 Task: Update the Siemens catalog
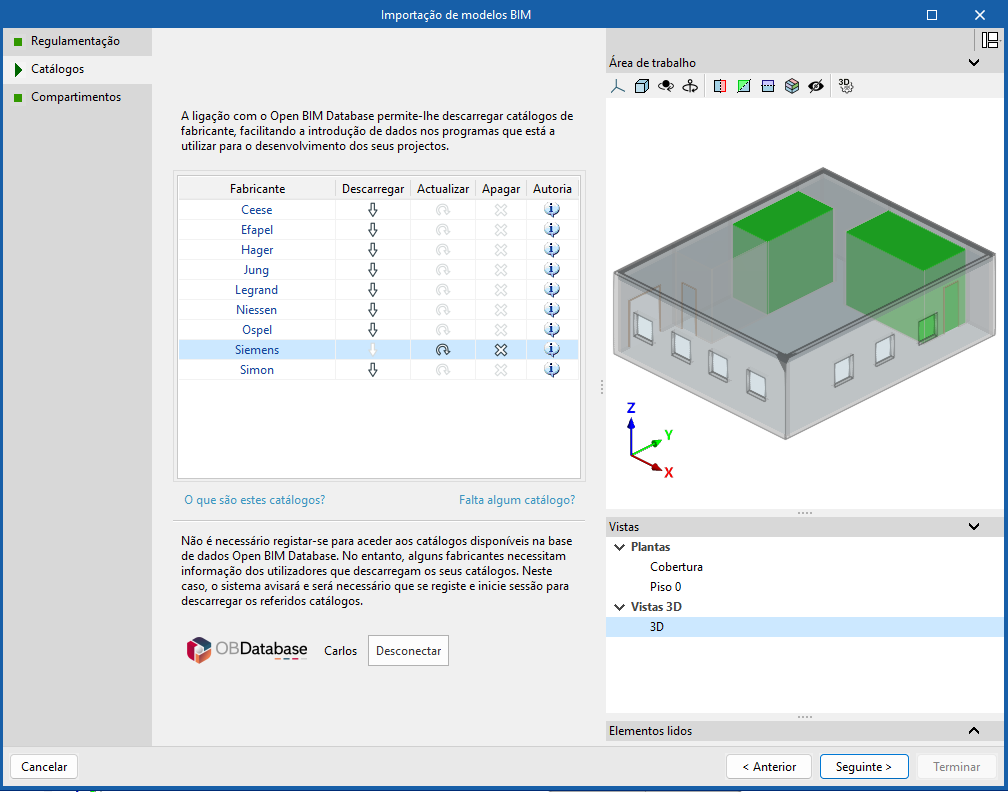(442, 350)
